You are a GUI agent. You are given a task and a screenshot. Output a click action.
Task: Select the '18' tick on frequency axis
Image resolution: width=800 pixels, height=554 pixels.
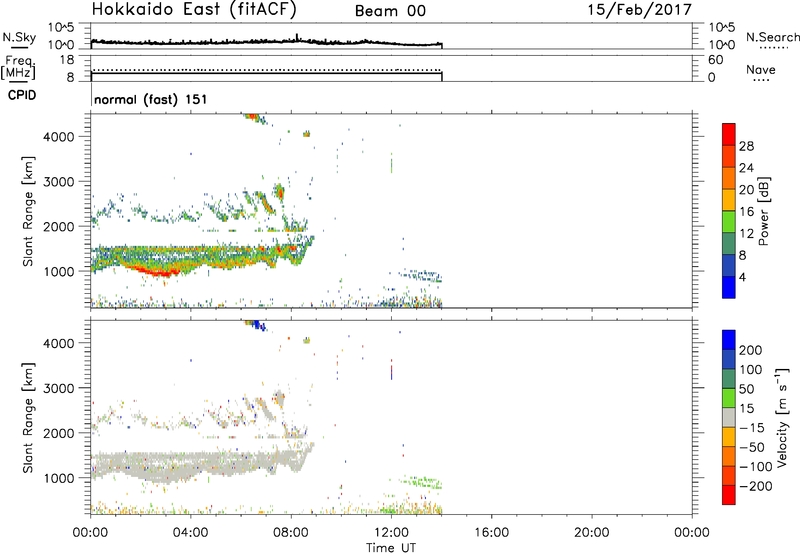(x=67, y=60)
